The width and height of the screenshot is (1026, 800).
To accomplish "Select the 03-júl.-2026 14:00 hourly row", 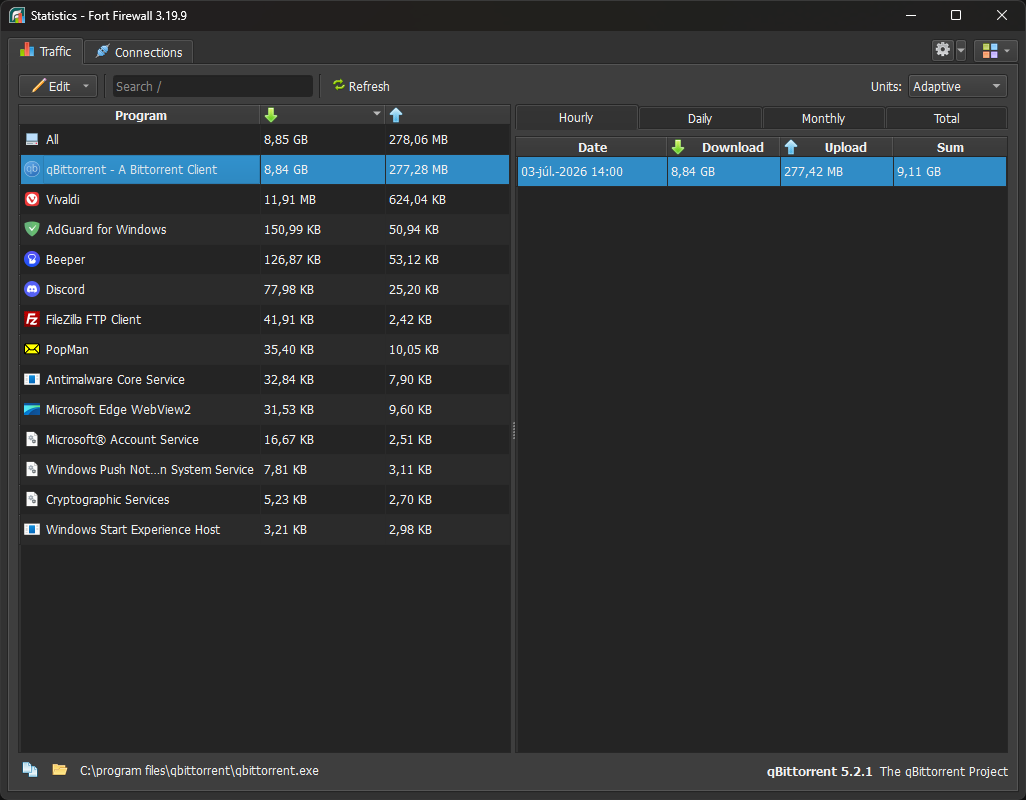I will click(762, 171).
